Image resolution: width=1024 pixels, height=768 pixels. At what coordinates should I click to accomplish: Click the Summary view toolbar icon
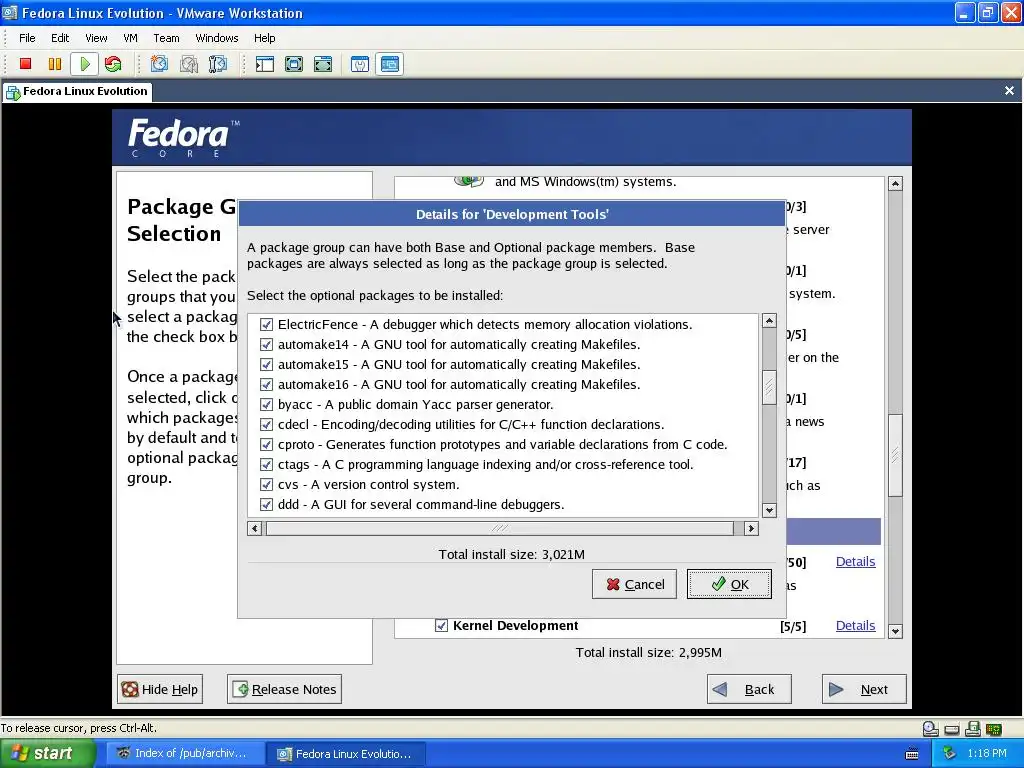(x=360, y=64)
